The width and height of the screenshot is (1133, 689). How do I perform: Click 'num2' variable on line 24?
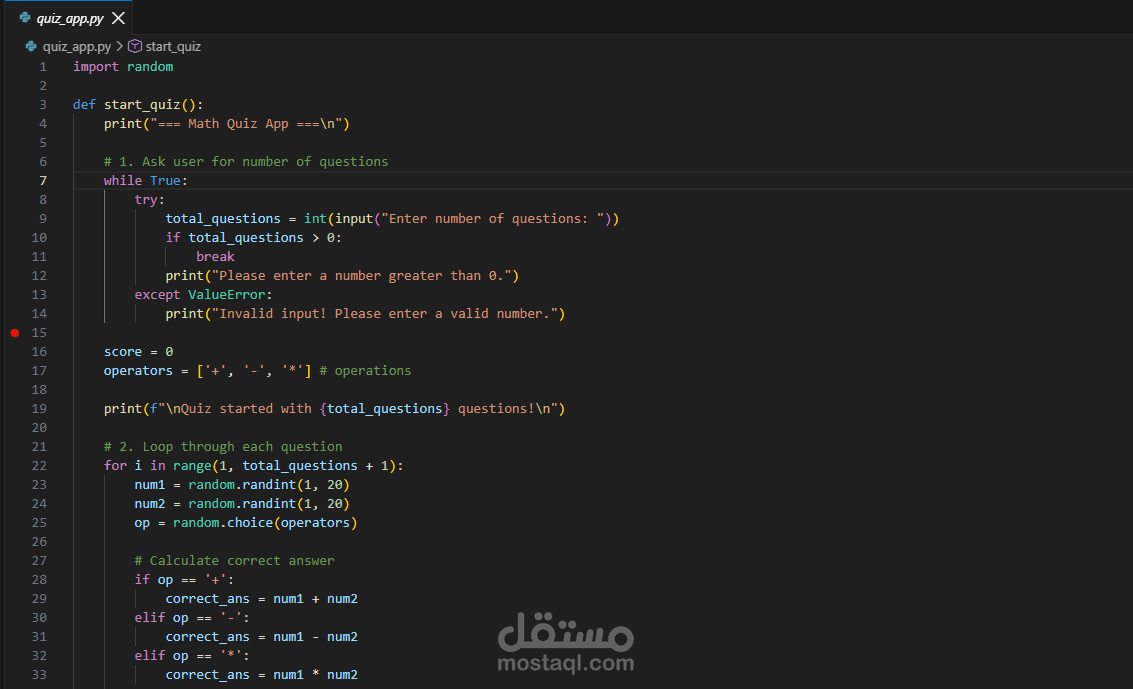150,504
